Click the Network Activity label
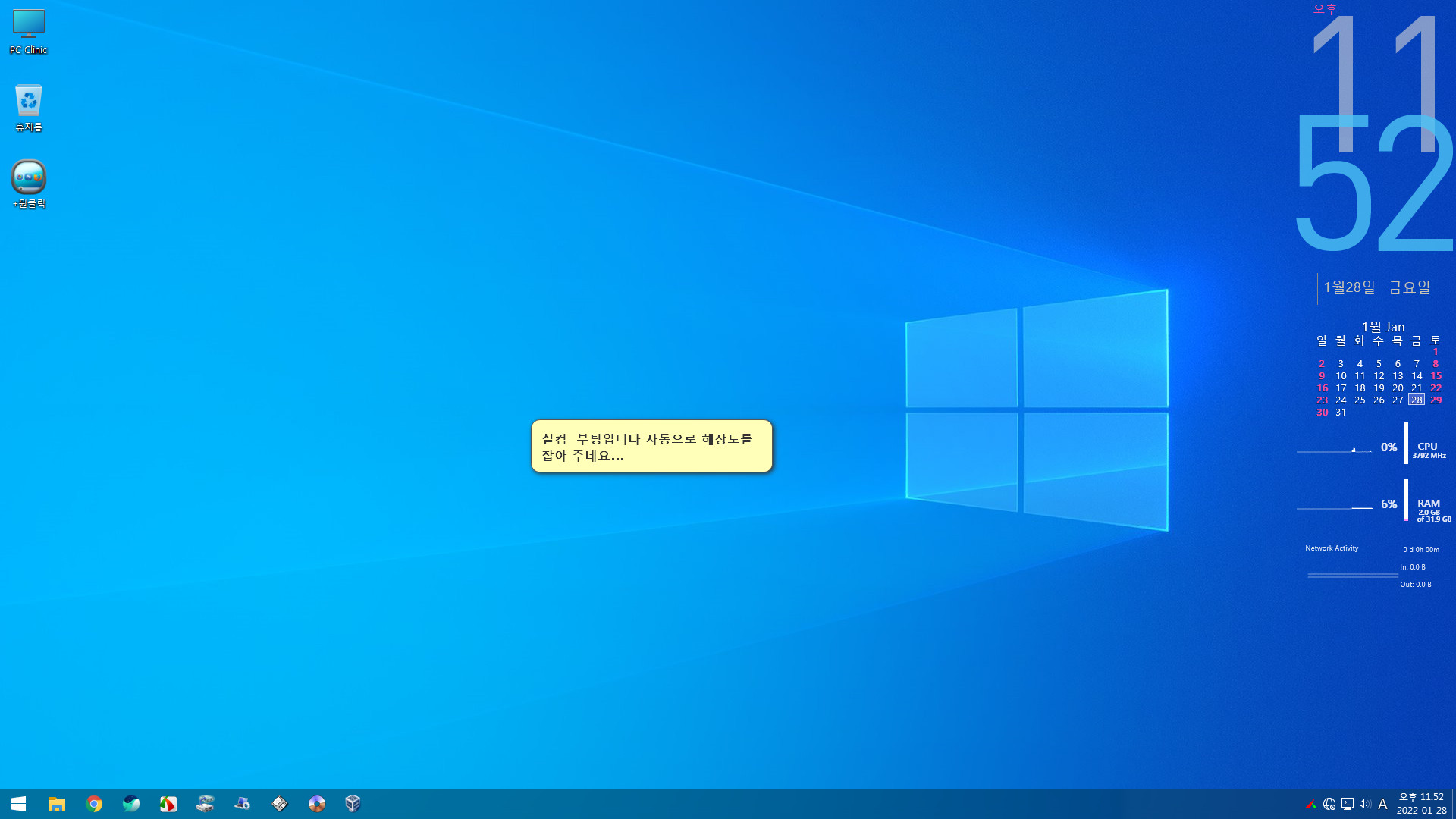The width and height of the screenshot is (1456, 819). point(1332,548)
